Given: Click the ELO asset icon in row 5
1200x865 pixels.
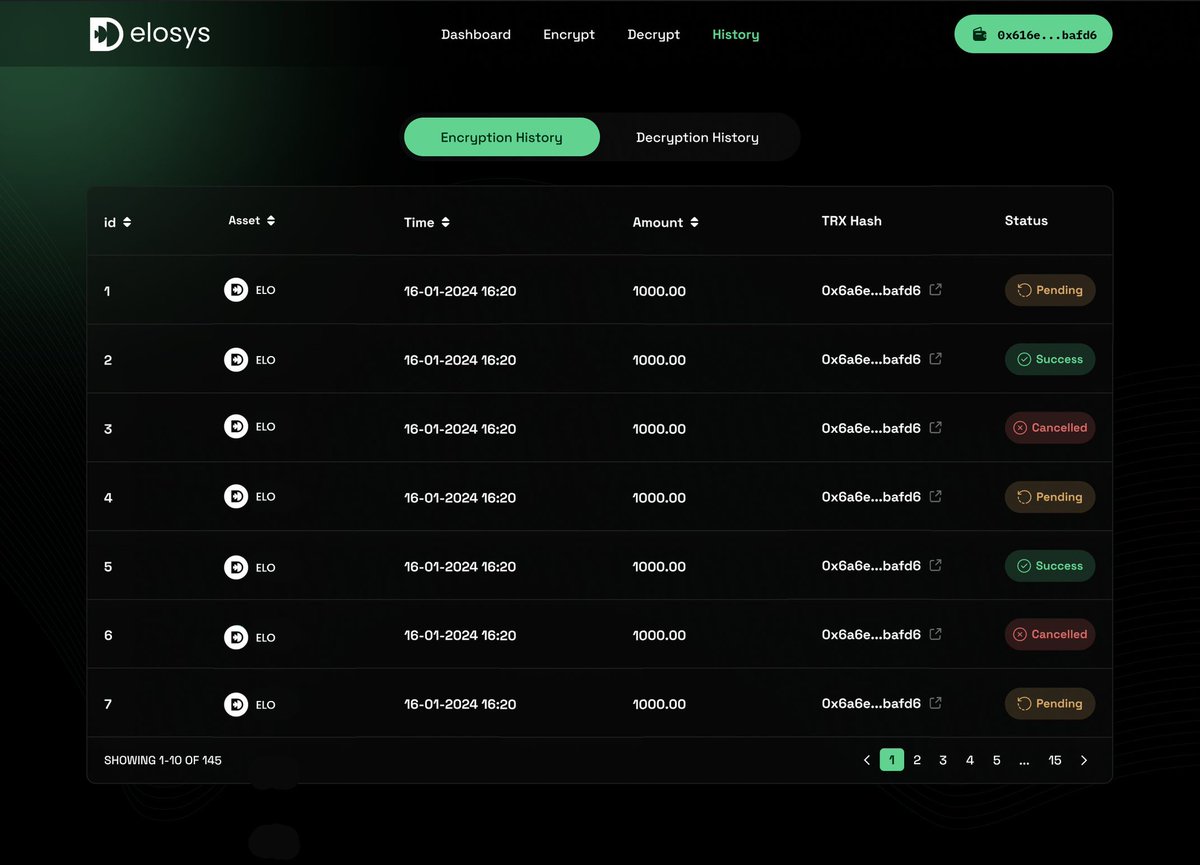Looking at the screenshot, I should coord(236,567).
